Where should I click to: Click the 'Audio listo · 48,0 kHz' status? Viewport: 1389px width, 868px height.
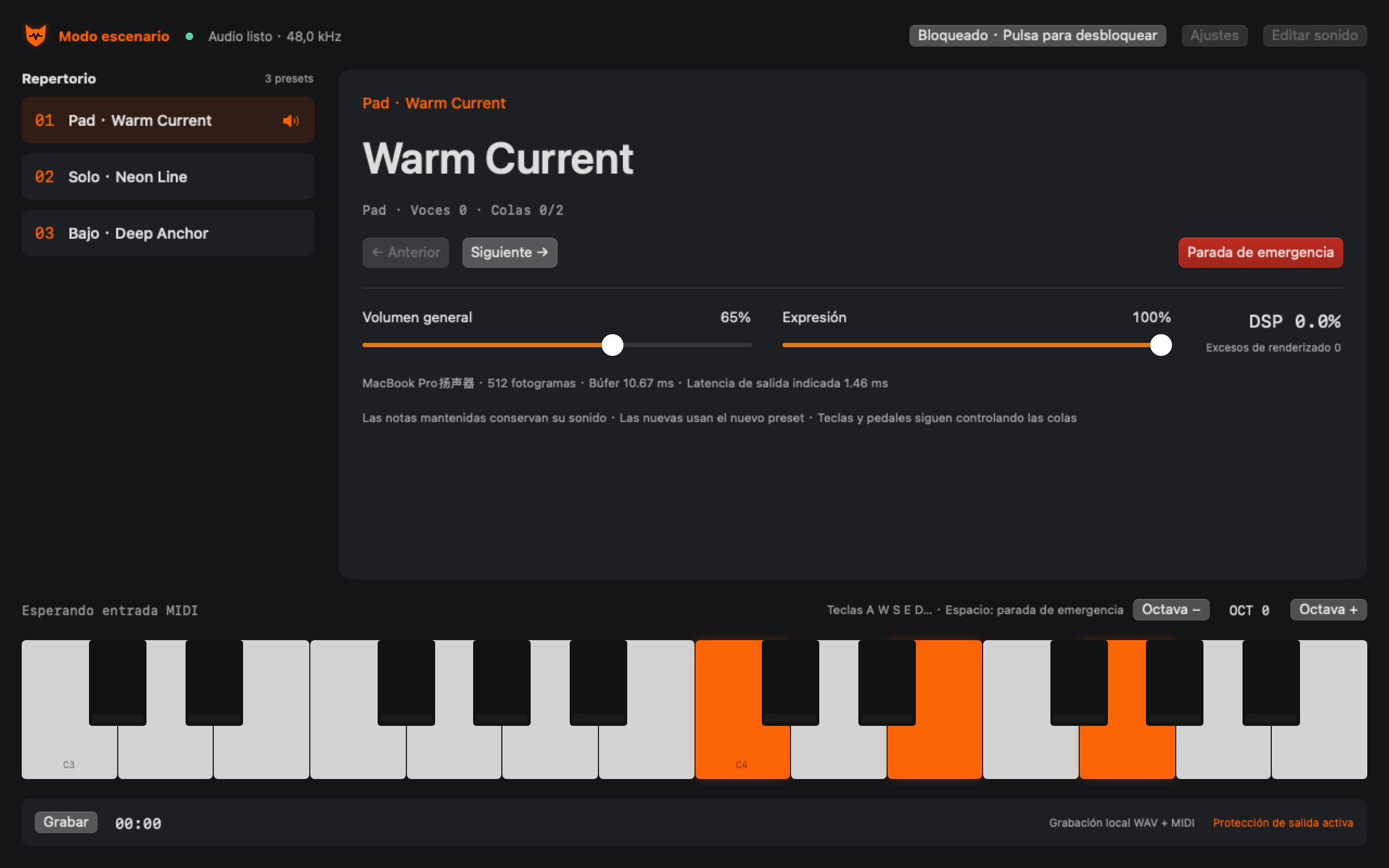pos(275,37)
